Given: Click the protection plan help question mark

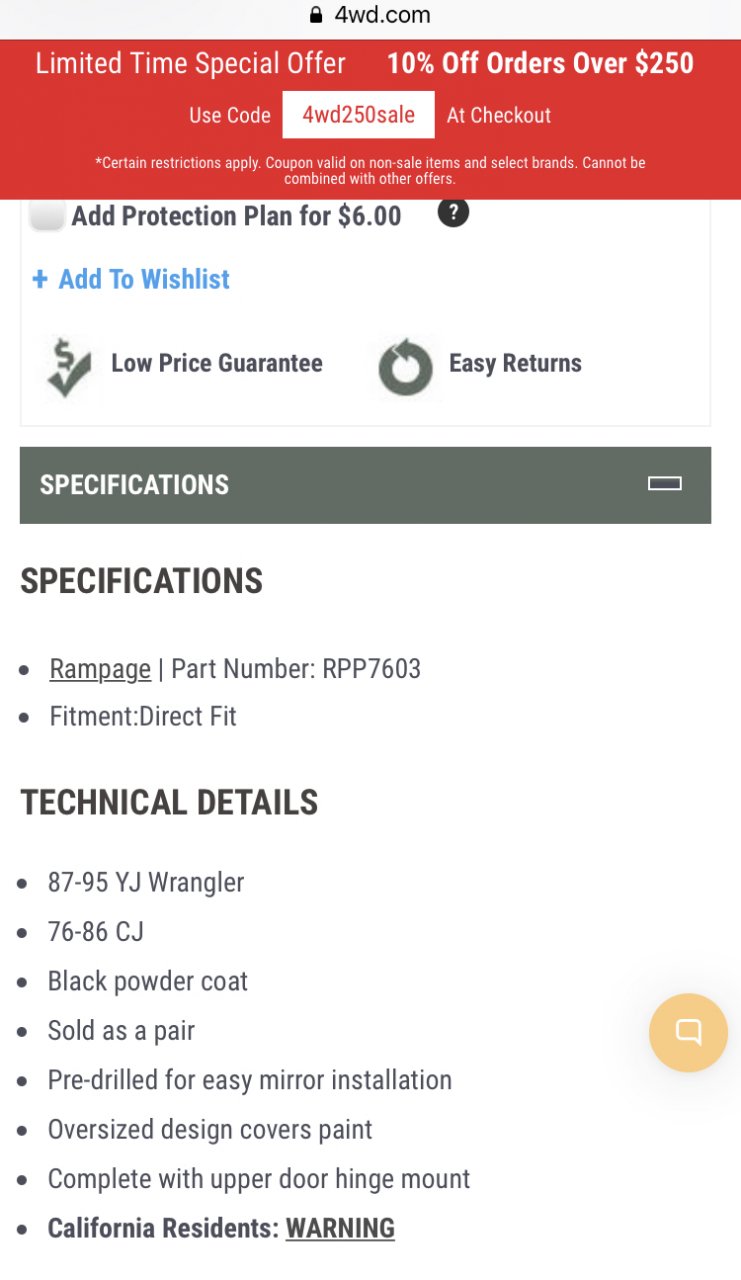Looking at the screenshot, I should [453, 212].
